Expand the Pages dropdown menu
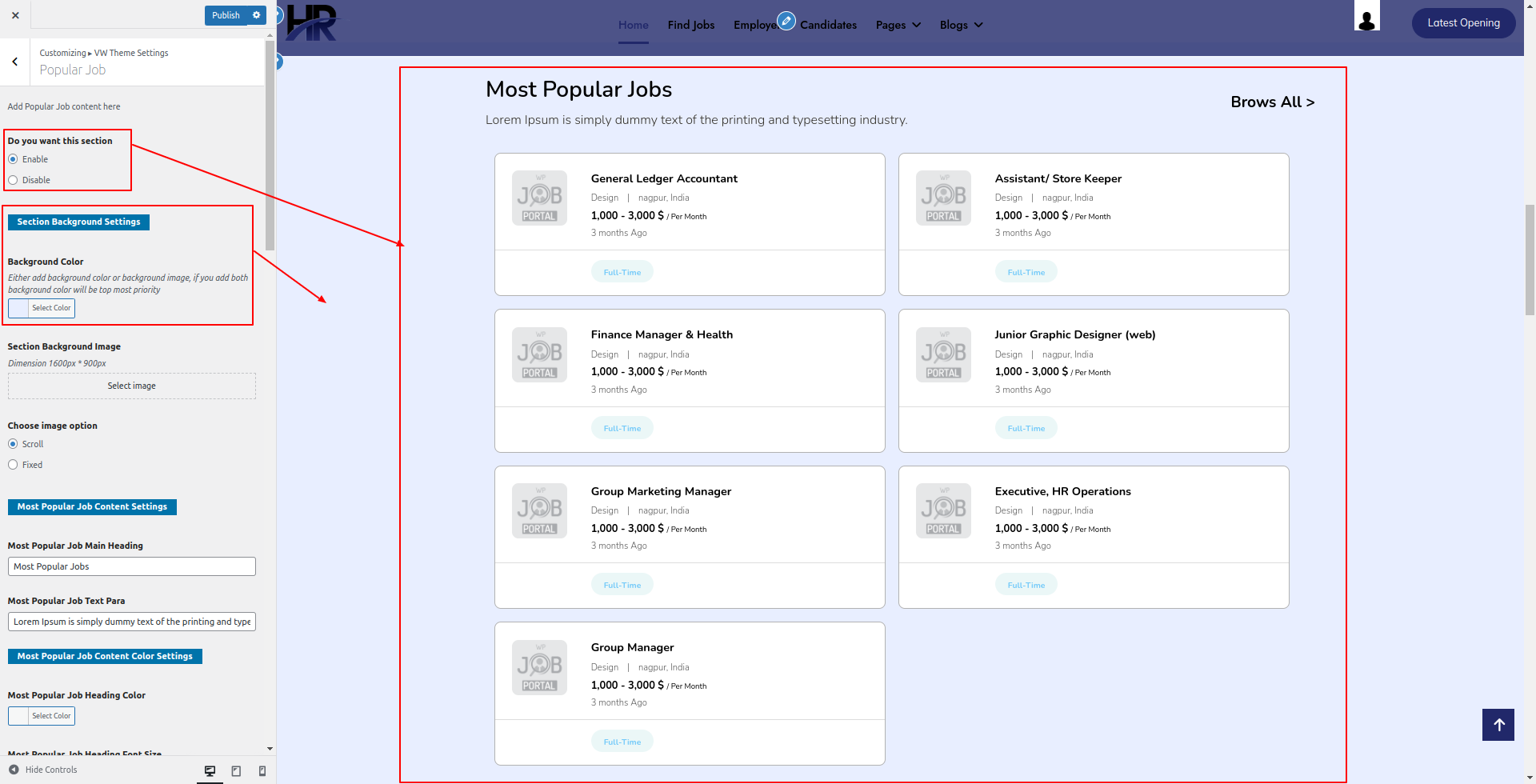This screenshot has width=1536, height=784. pos(898,25)
